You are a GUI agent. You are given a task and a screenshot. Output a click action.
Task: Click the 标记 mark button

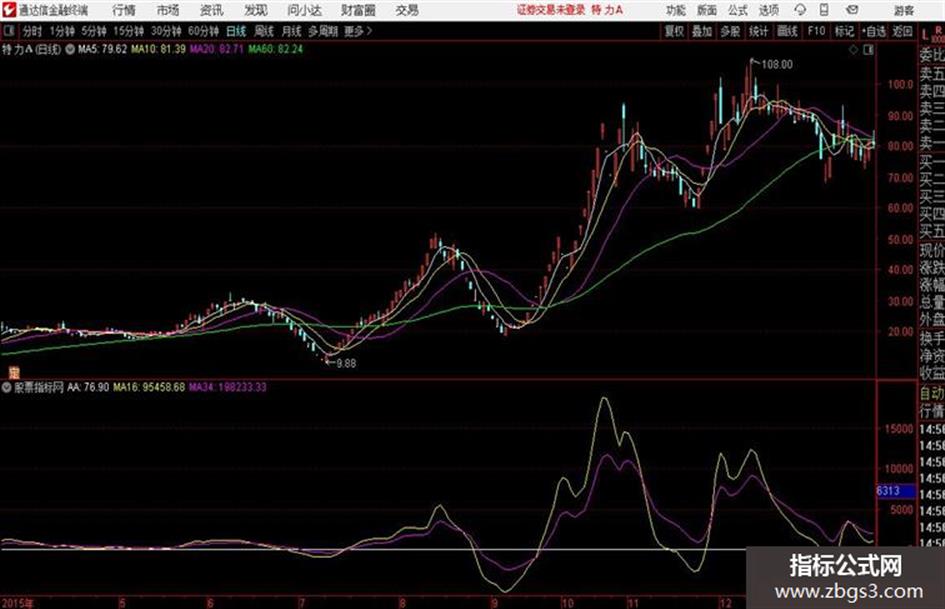(x=844, y=31)
